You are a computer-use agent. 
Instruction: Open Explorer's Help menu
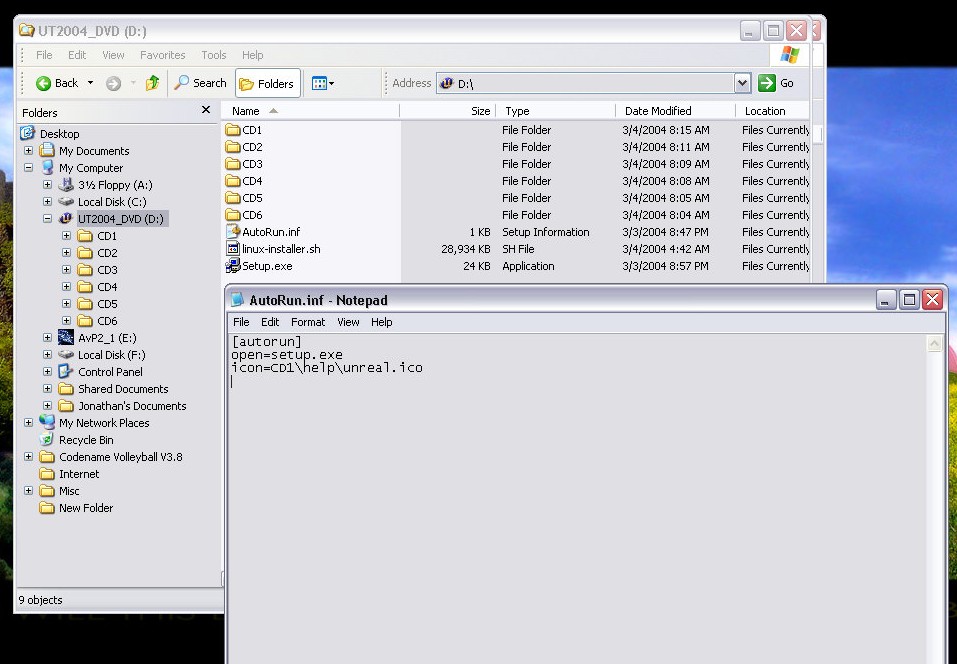(252, 55)
